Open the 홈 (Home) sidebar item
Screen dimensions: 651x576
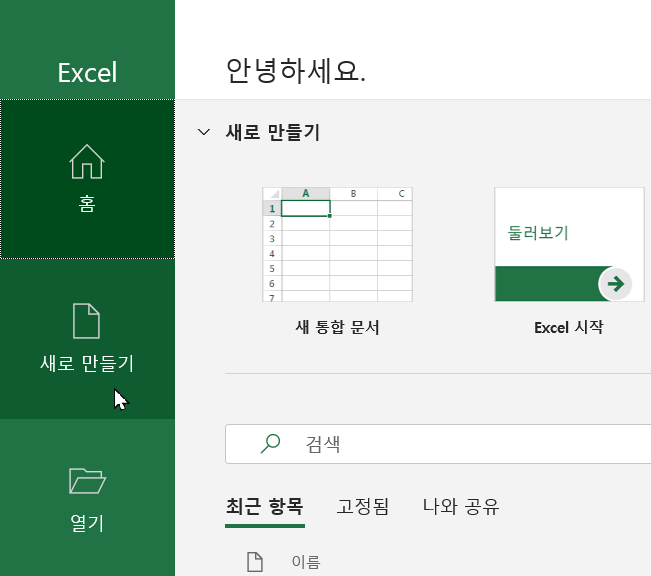click(87, 179)
